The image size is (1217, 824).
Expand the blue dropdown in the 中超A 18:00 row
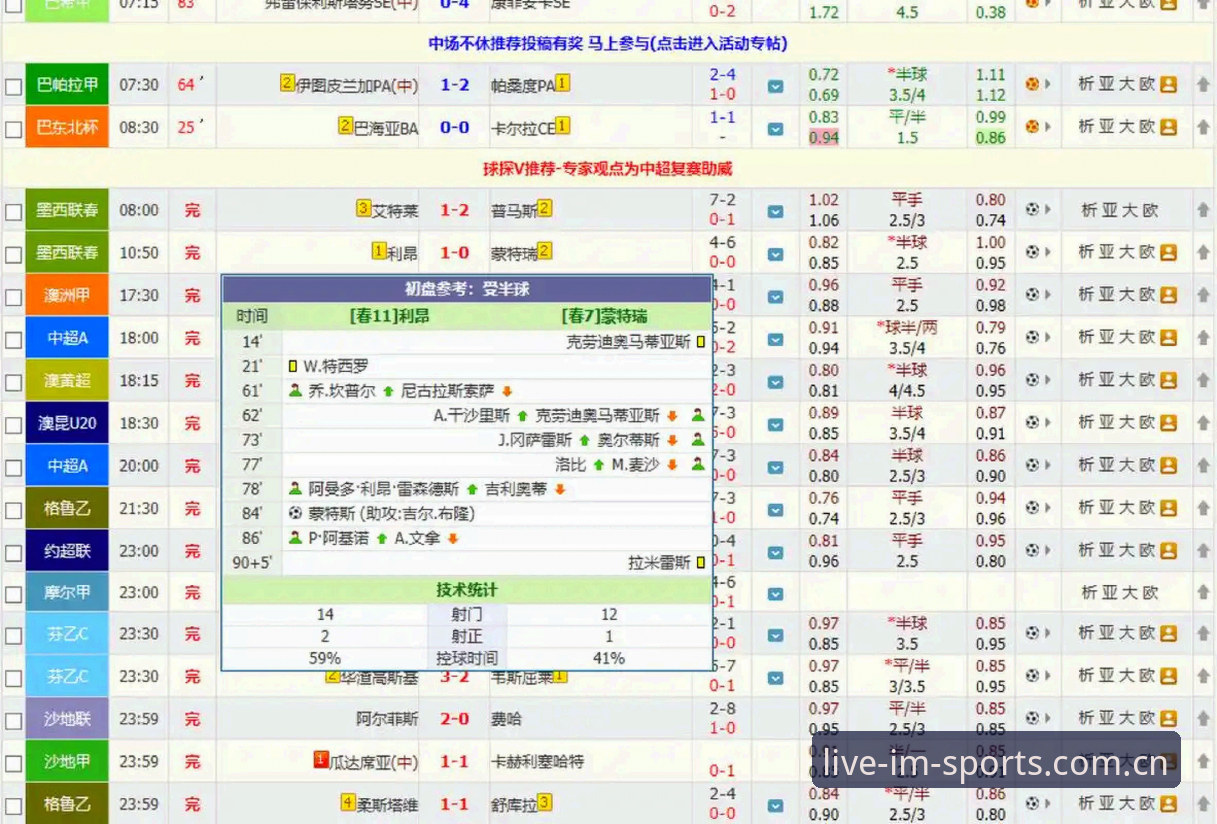[775, 340]
